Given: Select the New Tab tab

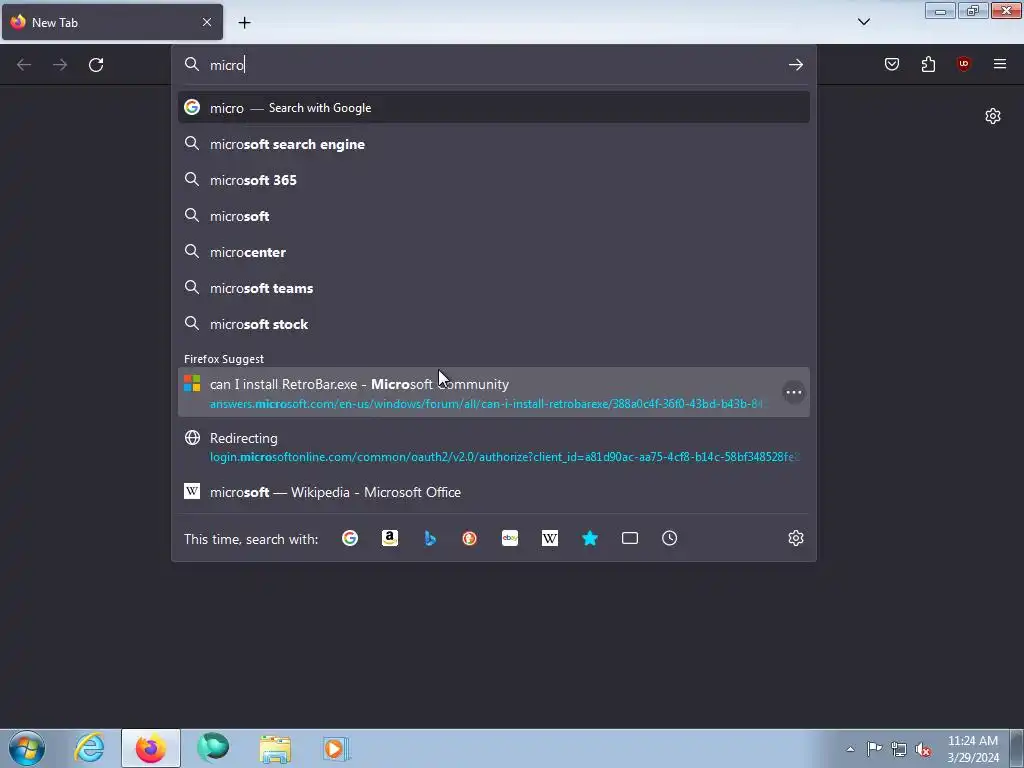Looking at the screenshot, I should coord(112,22).
